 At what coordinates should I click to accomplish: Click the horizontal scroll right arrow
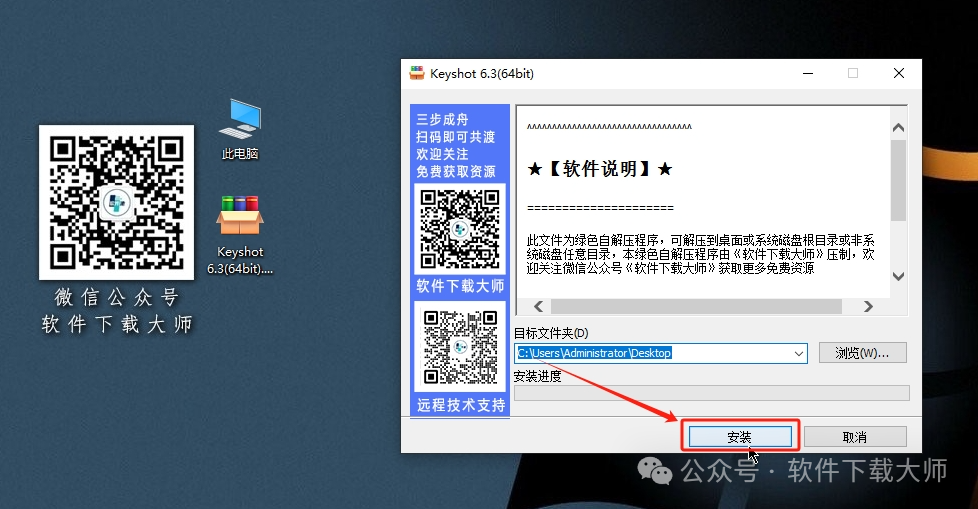(868, 306)
